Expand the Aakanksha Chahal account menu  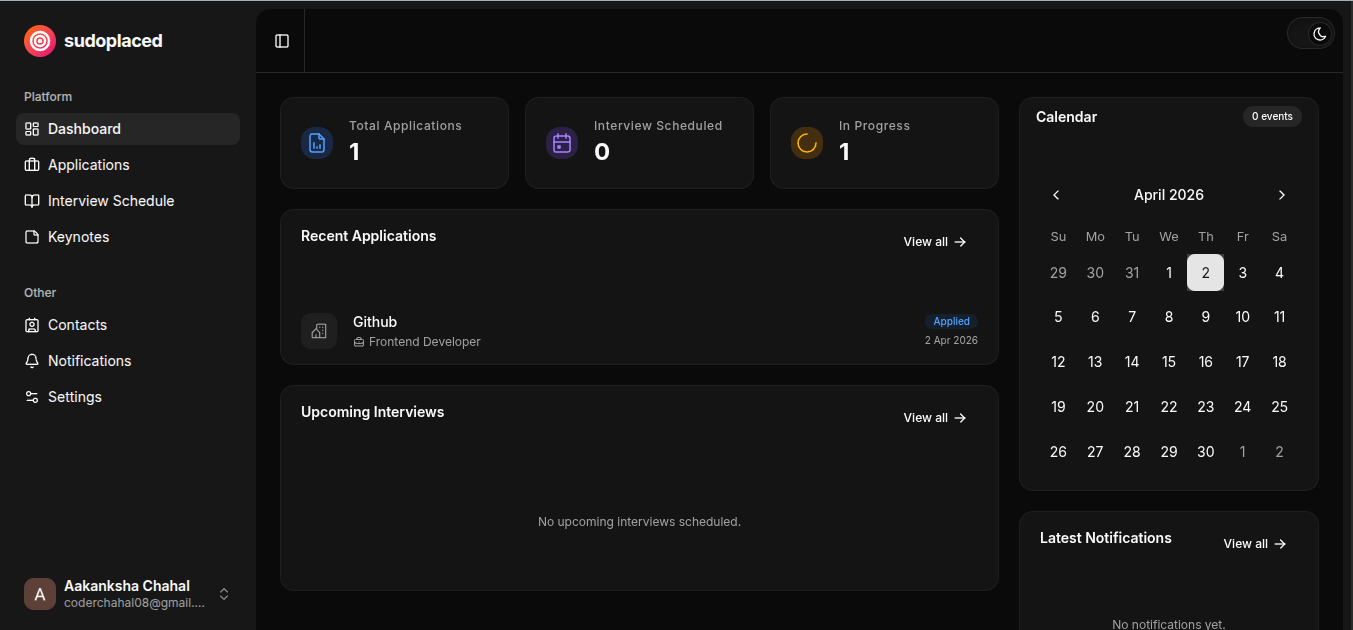coord(224,594)
